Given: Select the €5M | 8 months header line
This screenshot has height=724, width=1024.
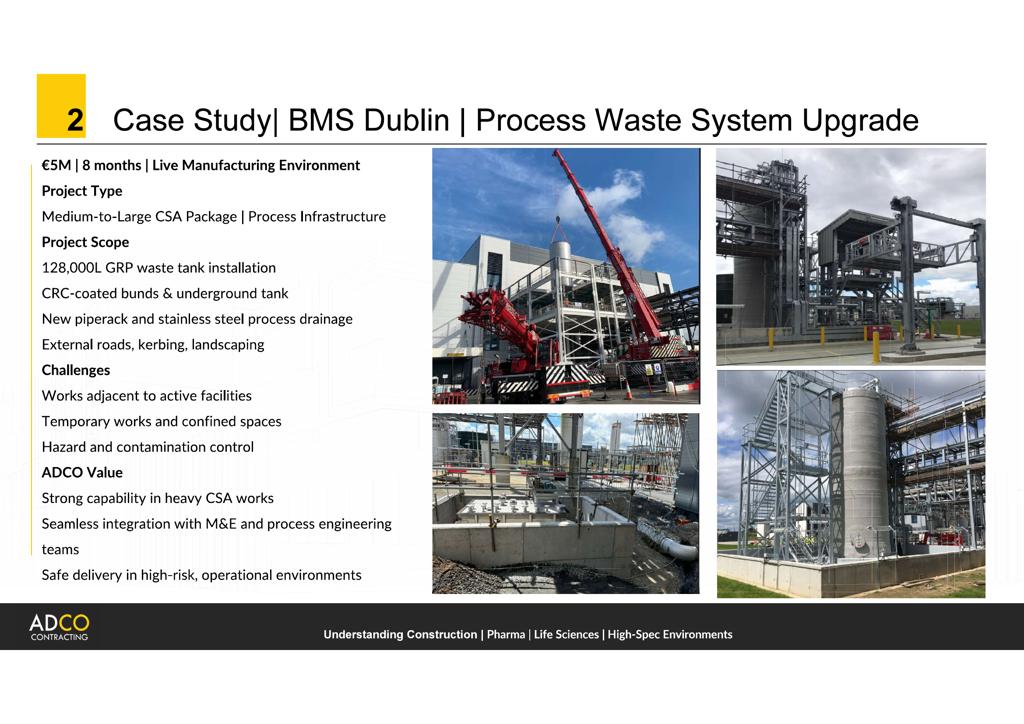Looking at the screenshot, I should 200,165.
